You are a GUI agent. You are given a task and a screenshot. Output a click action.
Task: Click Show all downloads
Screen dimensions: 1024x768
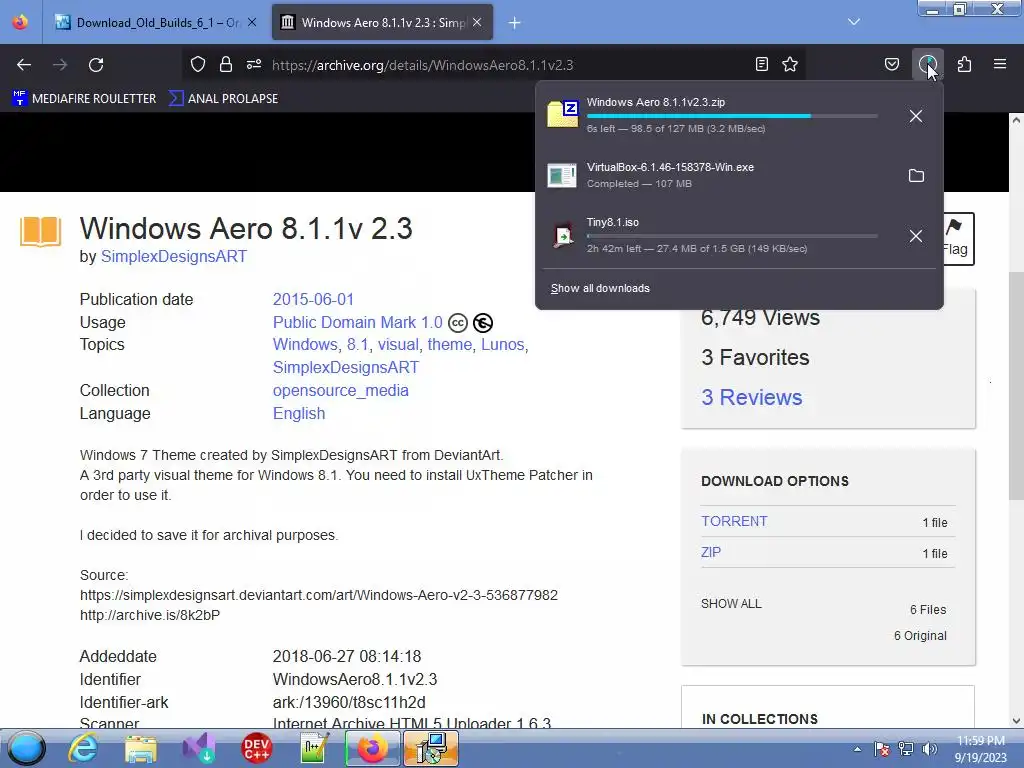tap(600, 289)
